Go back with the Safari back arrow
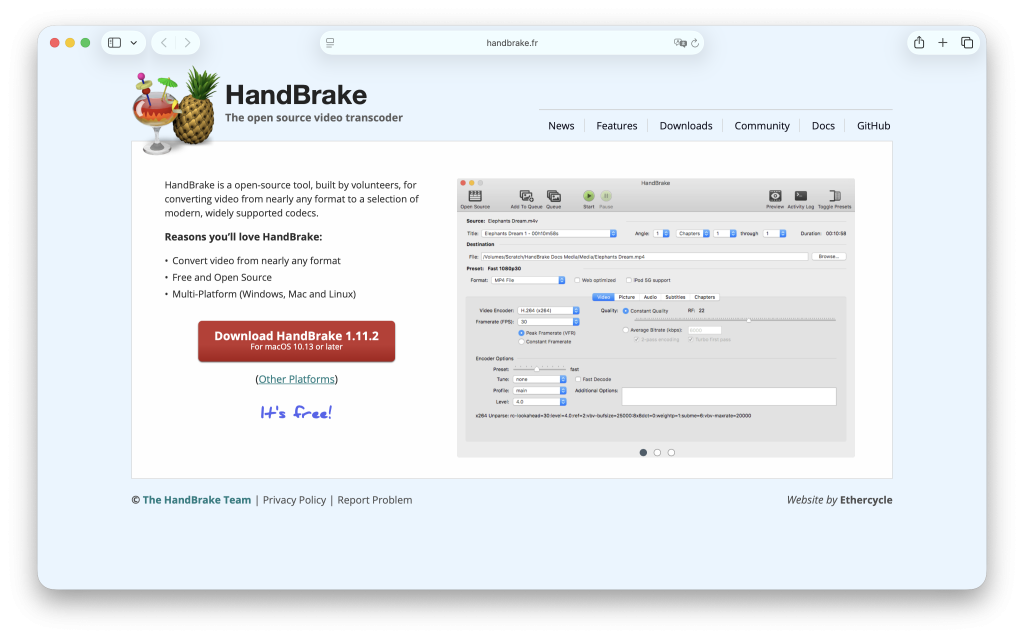 [164, 42]
